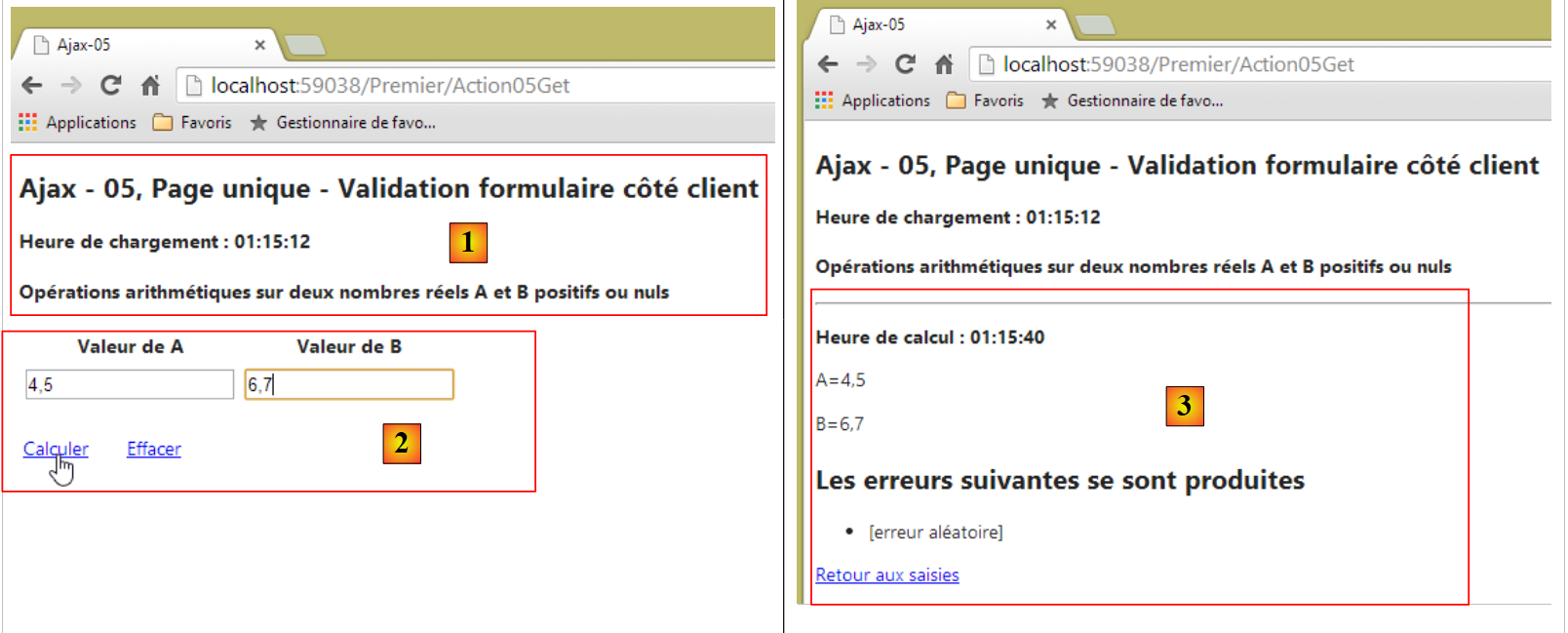Click the back arrow in right browser
This screenshot has width=1568, height=633.
click(828, 64)
